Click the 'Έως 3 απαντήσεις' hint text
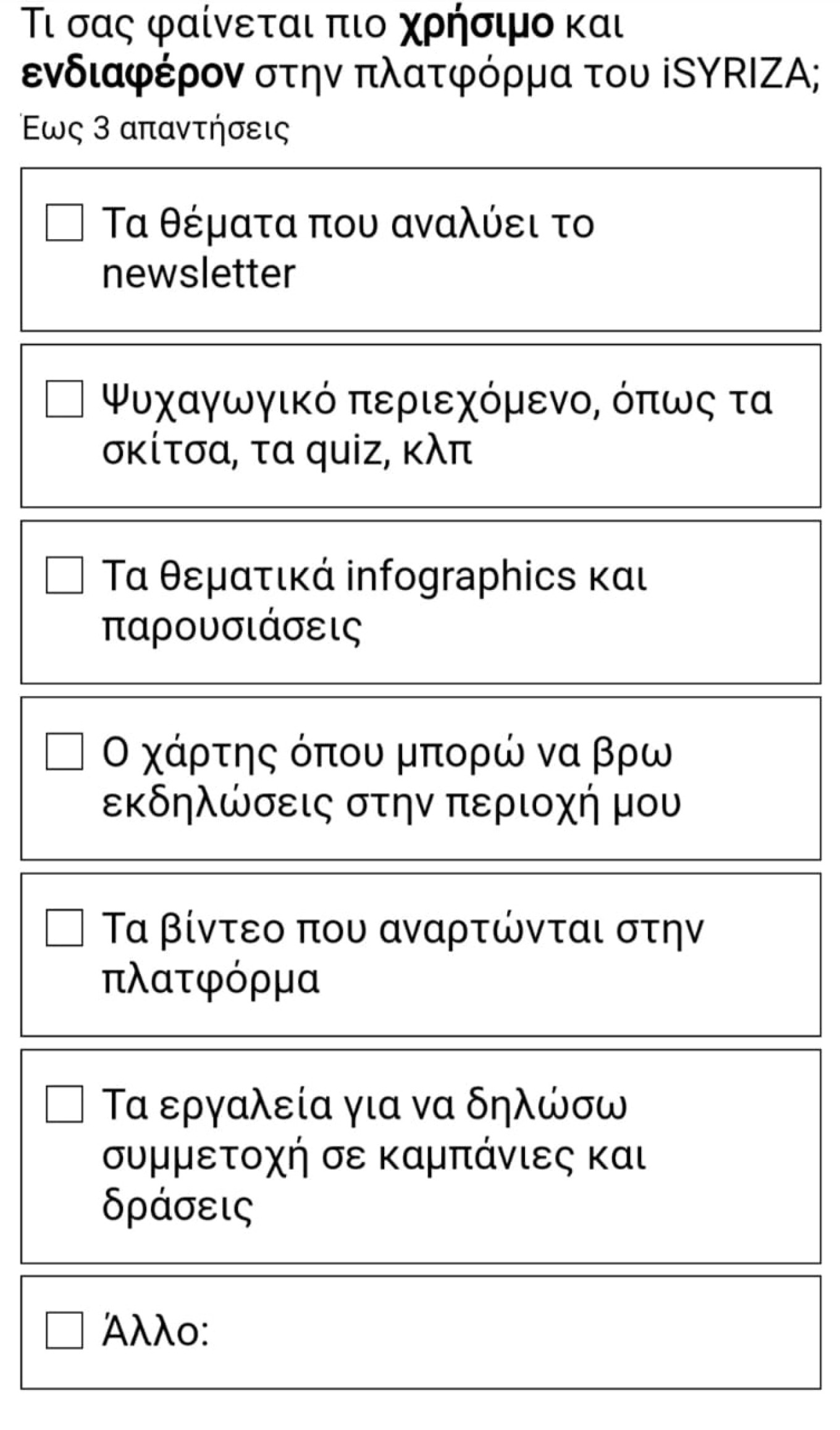Viewport: 840px width, 1430px height. pyautogui.click(x=156, y=129)
